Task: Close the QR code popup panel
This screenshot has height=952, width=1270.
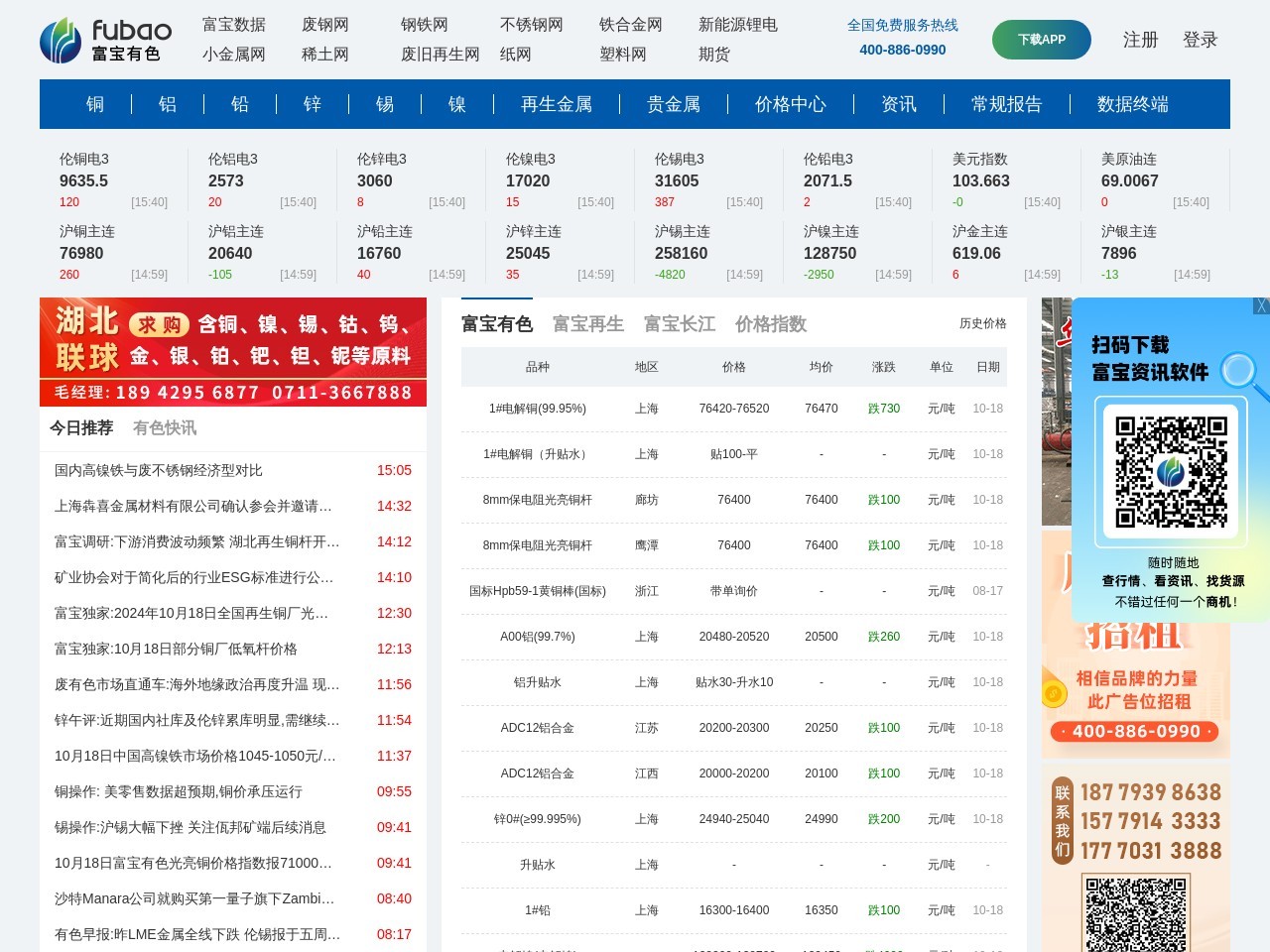Action: pyautogui.click(x=1260, y=306)
